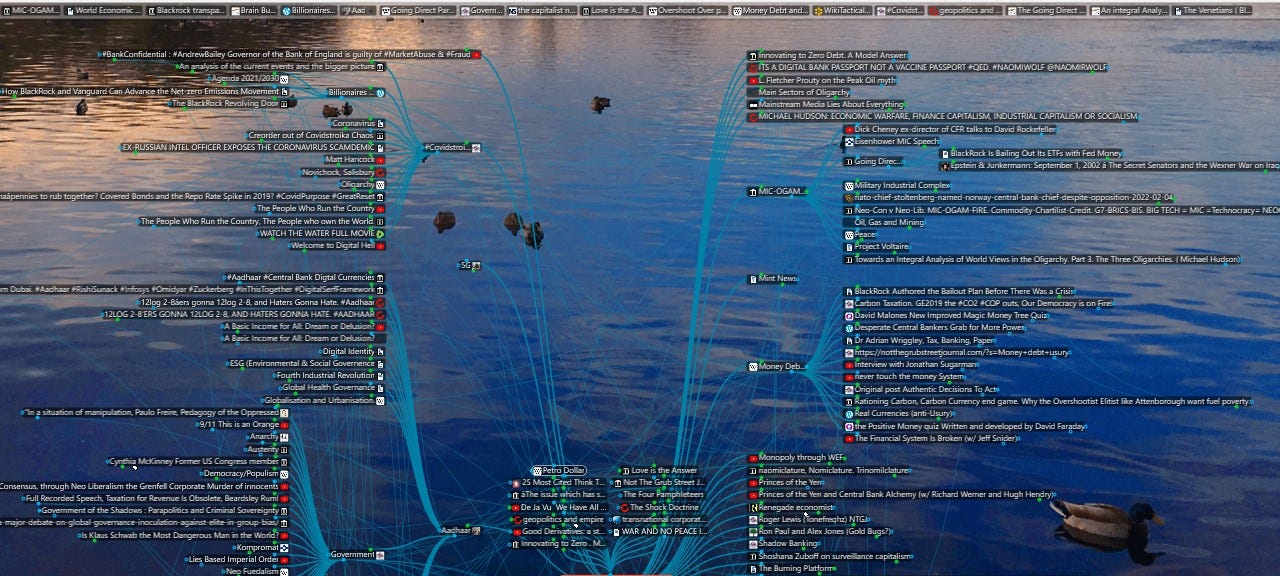This screenshot has width=1280, height=576.
Task: Select Digital Identity thought
Action: tap(353, 351)
